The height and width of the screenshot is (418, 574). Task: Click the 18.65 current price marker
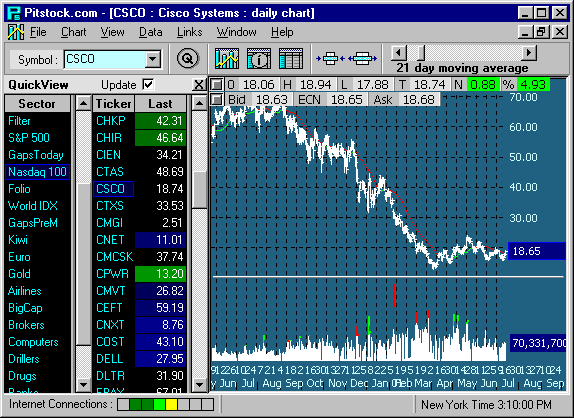537,251
